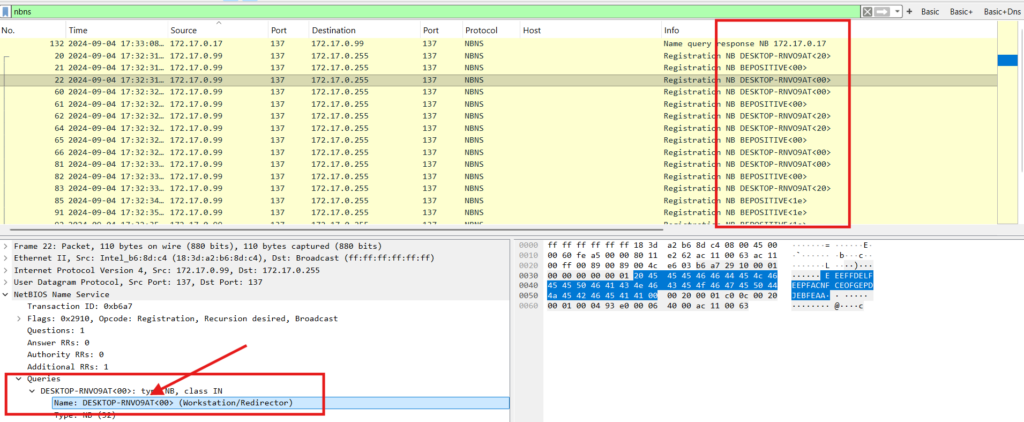1024x422 pixels.
Task: Apply the Basic+Dns filter button
Action: click(1003, 11)
